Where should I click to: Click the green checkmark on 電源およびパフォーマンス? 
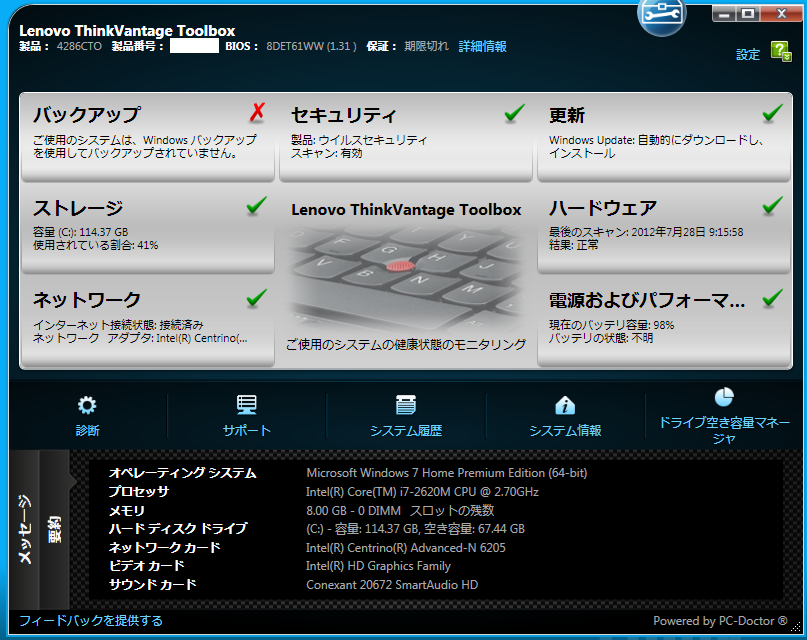pyautogui.click(x=772, y=298)
